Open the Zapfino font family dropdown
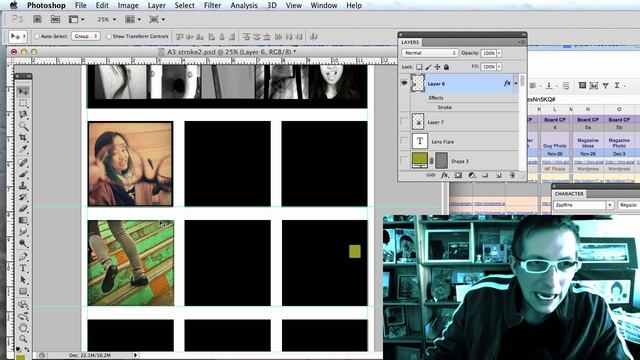The width and height of the screenshot is (640, 360). pyautogui.click(x=609, y=205)
